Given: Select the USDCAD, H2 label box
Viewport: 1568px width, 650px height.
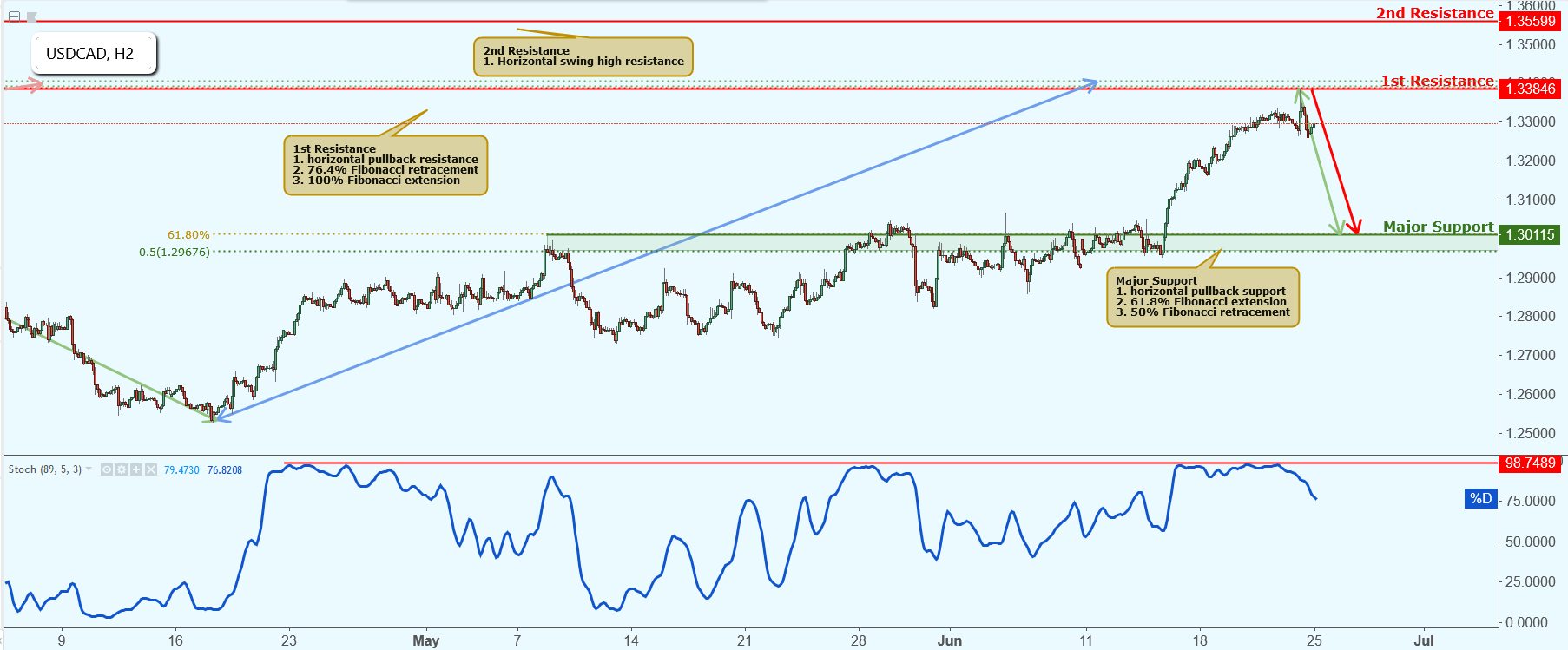Looking at the screenshot, I should coord(94,54).
